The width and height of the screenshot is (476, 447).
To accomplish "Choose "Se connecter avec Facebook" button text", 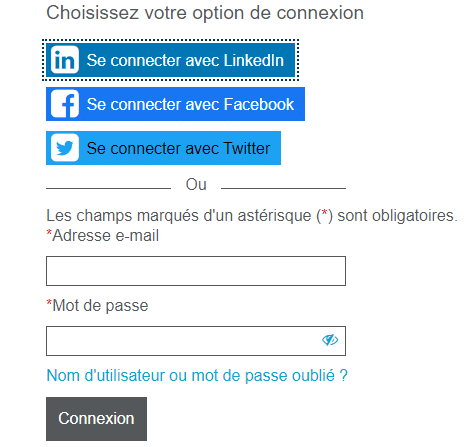I will [x=190, y=104].
